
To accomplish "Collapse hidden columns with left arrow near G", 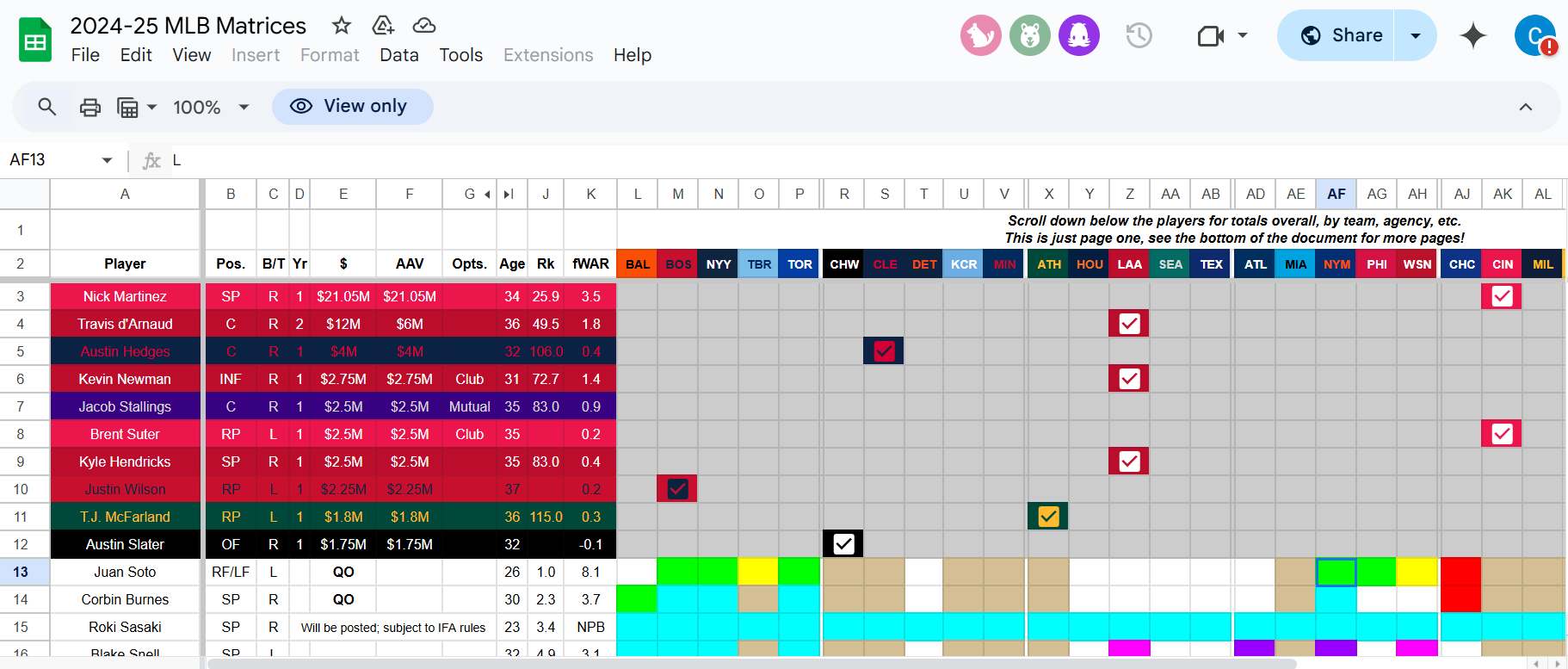I will click(x=487, y=195).
